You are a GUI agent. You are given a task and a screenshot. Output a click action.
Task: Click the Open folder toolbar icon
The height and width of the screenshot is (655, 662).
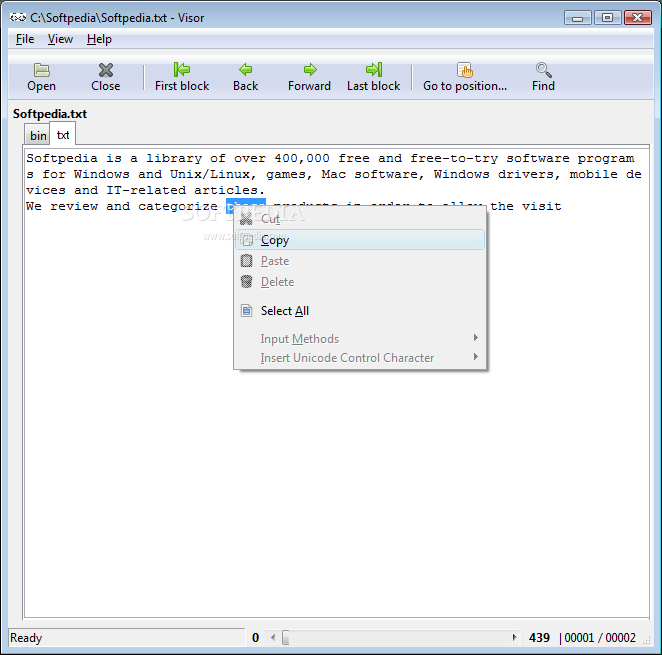pos(41,71)
